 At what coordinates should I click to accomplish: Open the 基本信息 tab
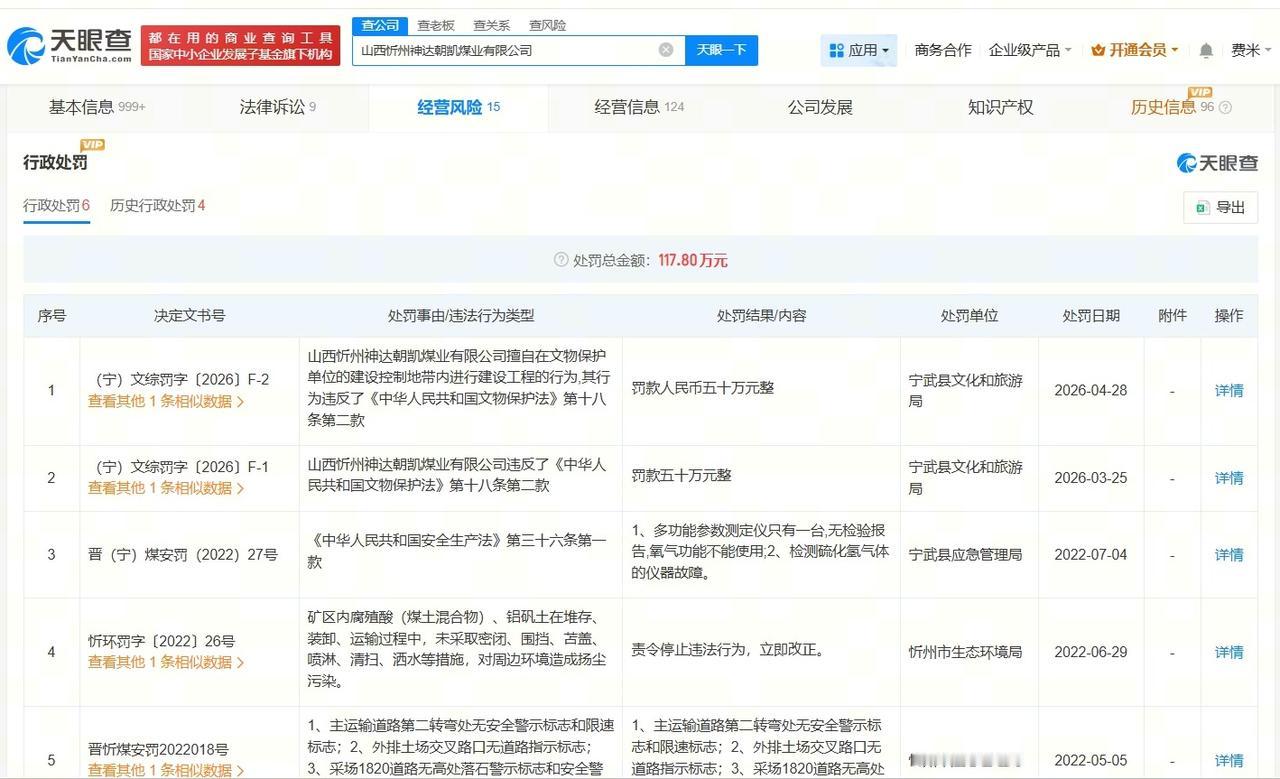pyautogui.click(x=97, y=107)
